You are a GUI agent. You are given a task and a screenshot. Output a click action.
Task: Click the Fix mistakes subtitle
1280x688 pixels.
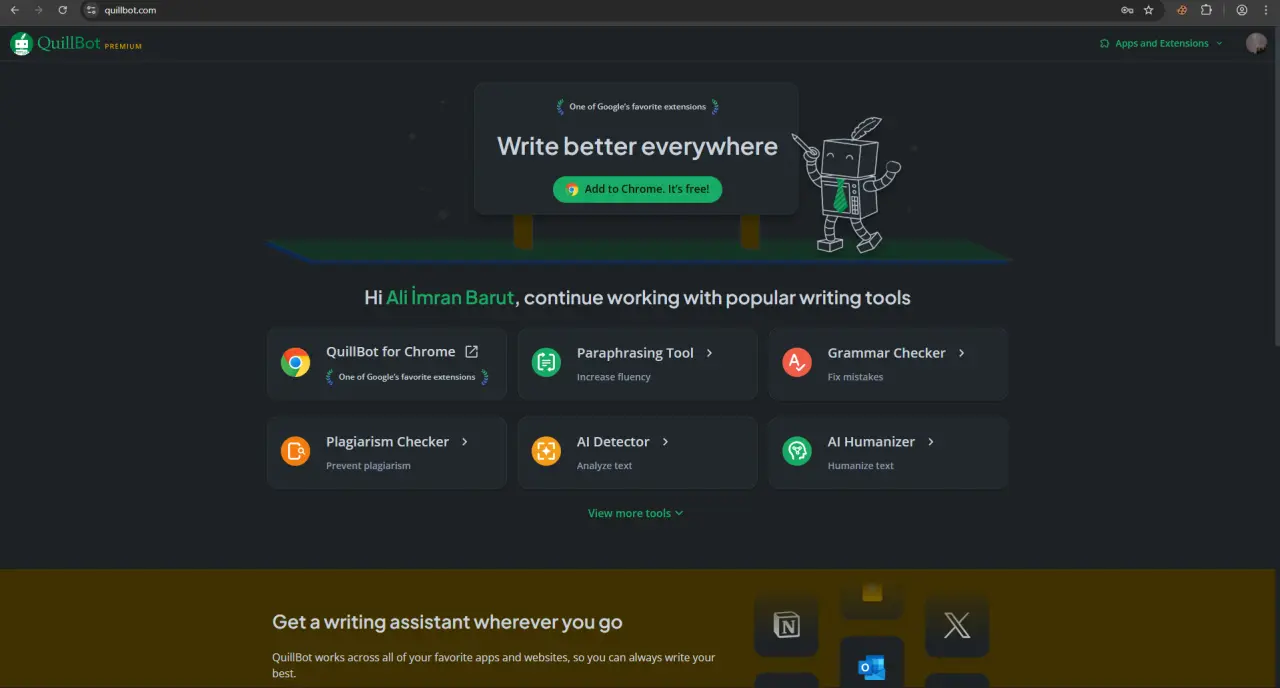pyautogui.click(x=855, y=377)
